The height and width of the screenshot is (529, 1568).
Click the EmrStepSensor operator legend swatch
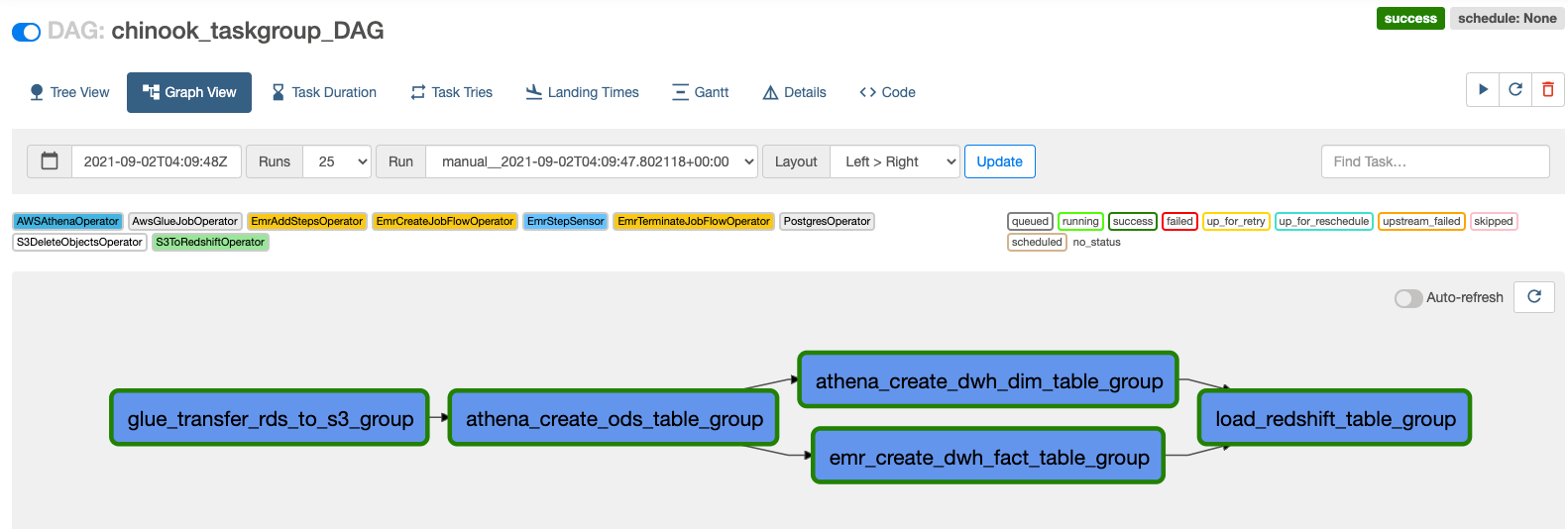point(565,221)
